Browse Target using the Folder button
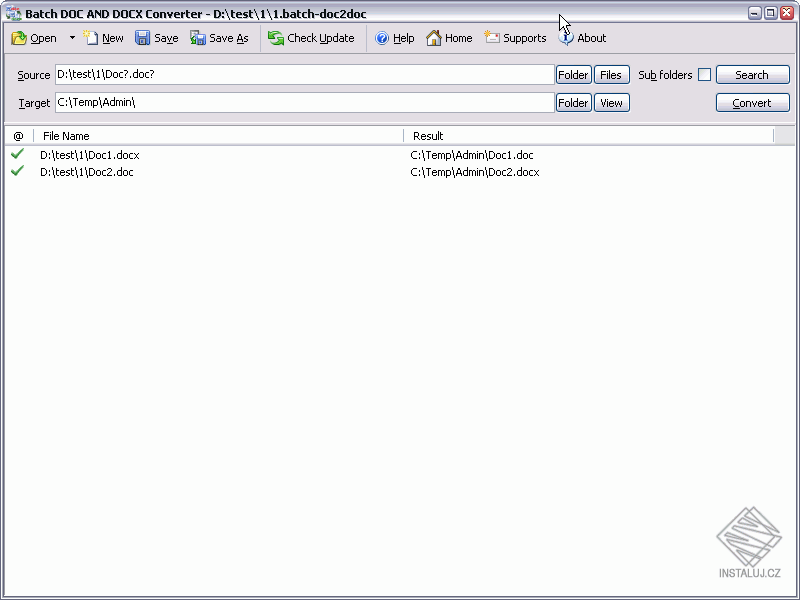Image resolution: width=800 pixels, height=600 pixels. pyautogui.click(x=573, y=102)
